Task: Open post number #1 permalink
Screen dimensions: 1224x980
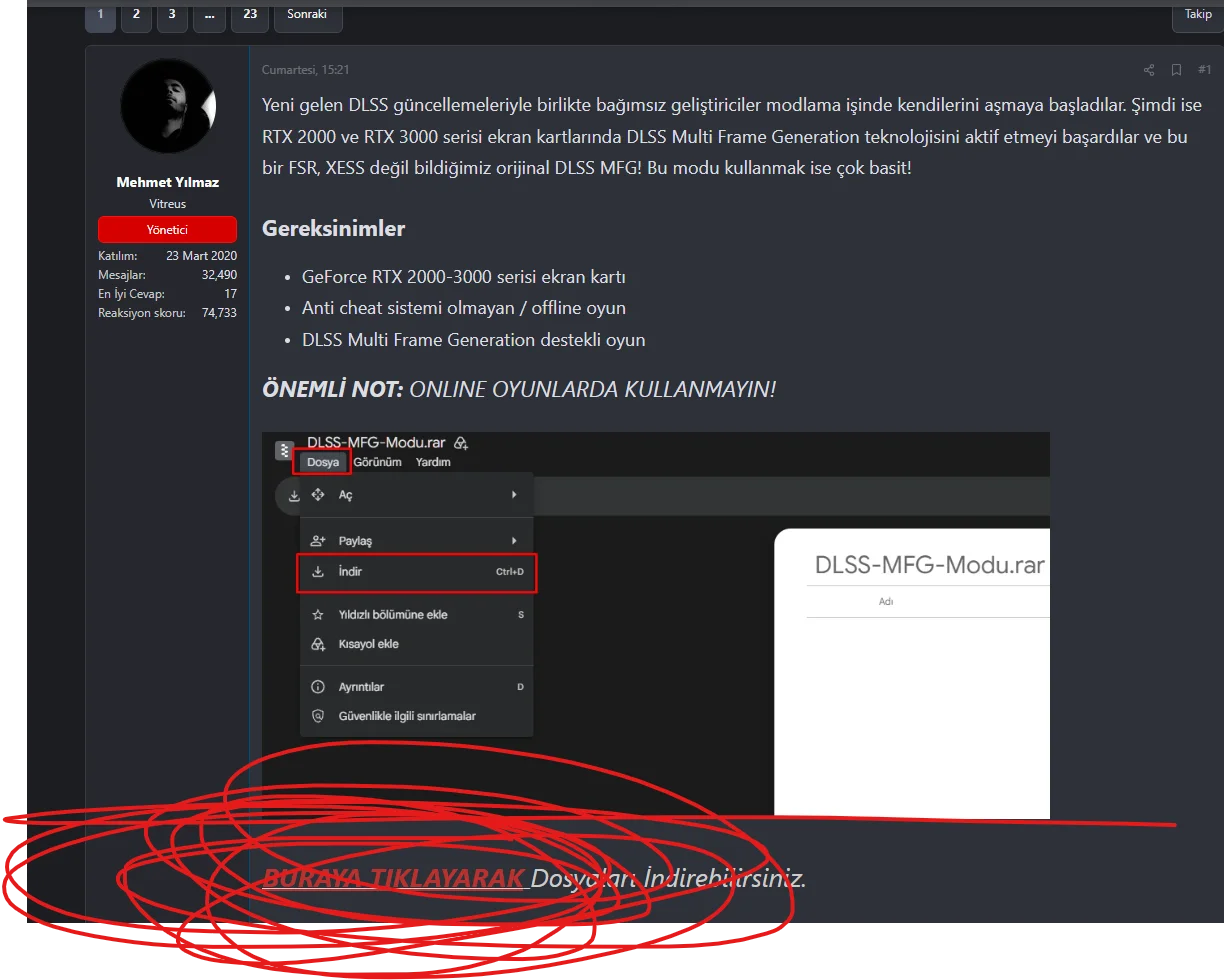Action: (x=1205, y=70)
